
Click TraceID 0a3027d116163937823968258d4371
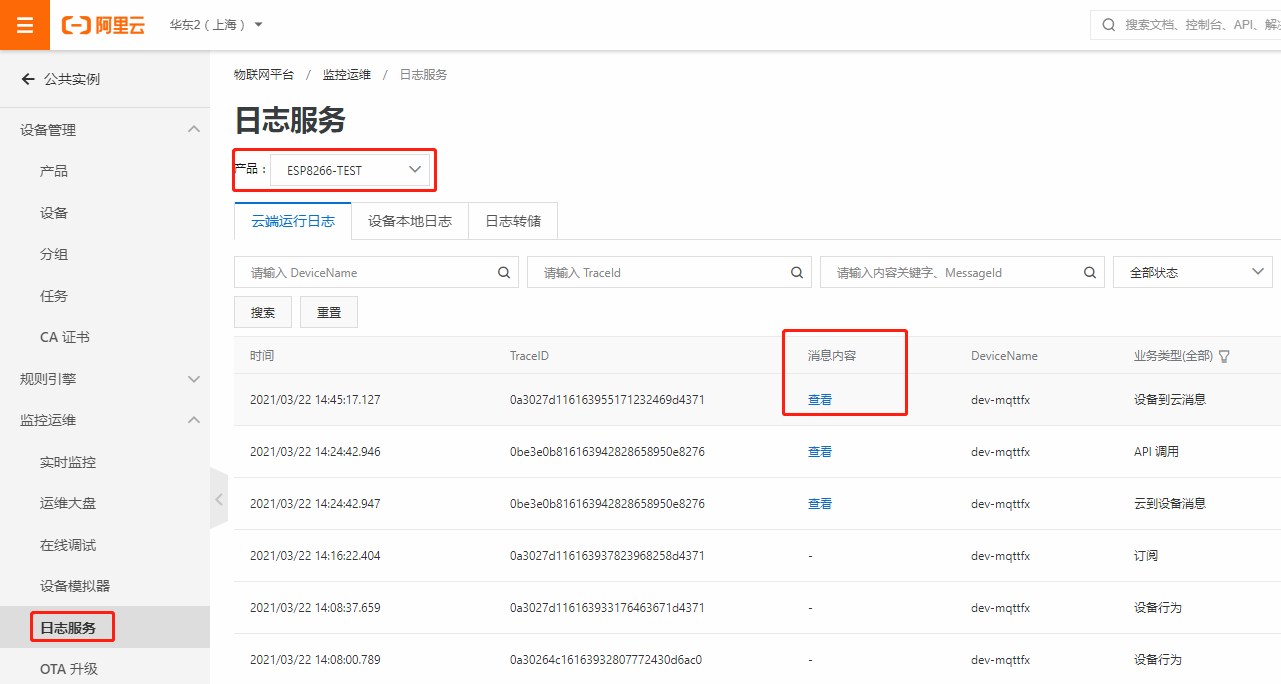607,555
